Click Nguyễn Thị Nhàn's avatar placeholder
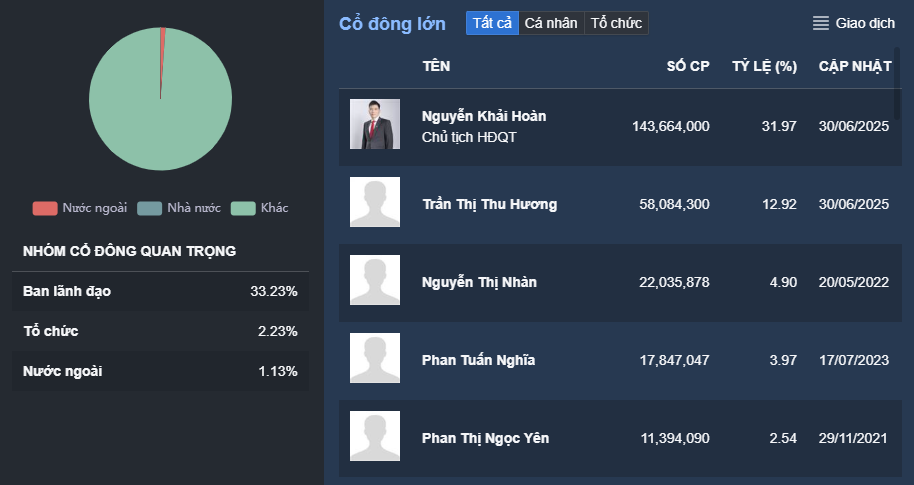The image size is (914, 485). click(x=375, y=281)
